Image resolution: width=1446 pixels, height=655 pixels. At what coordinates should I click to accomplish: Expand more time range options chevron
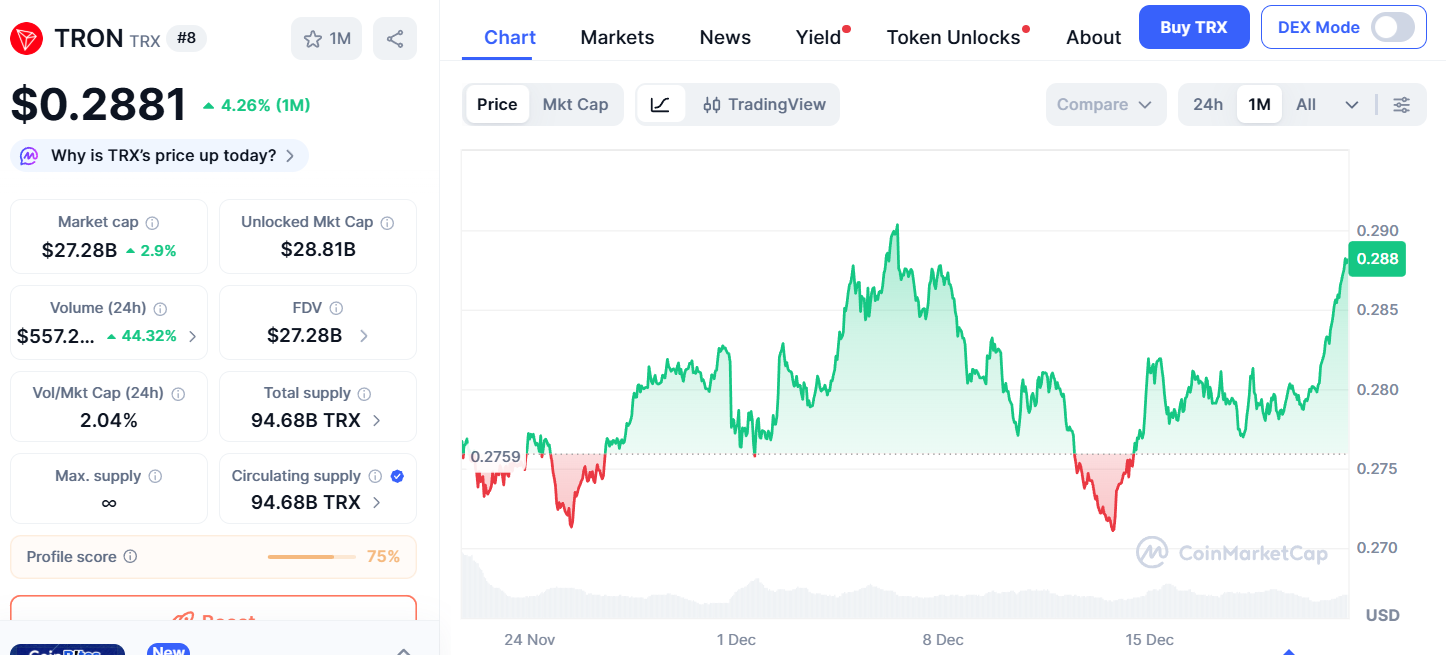1352,105
